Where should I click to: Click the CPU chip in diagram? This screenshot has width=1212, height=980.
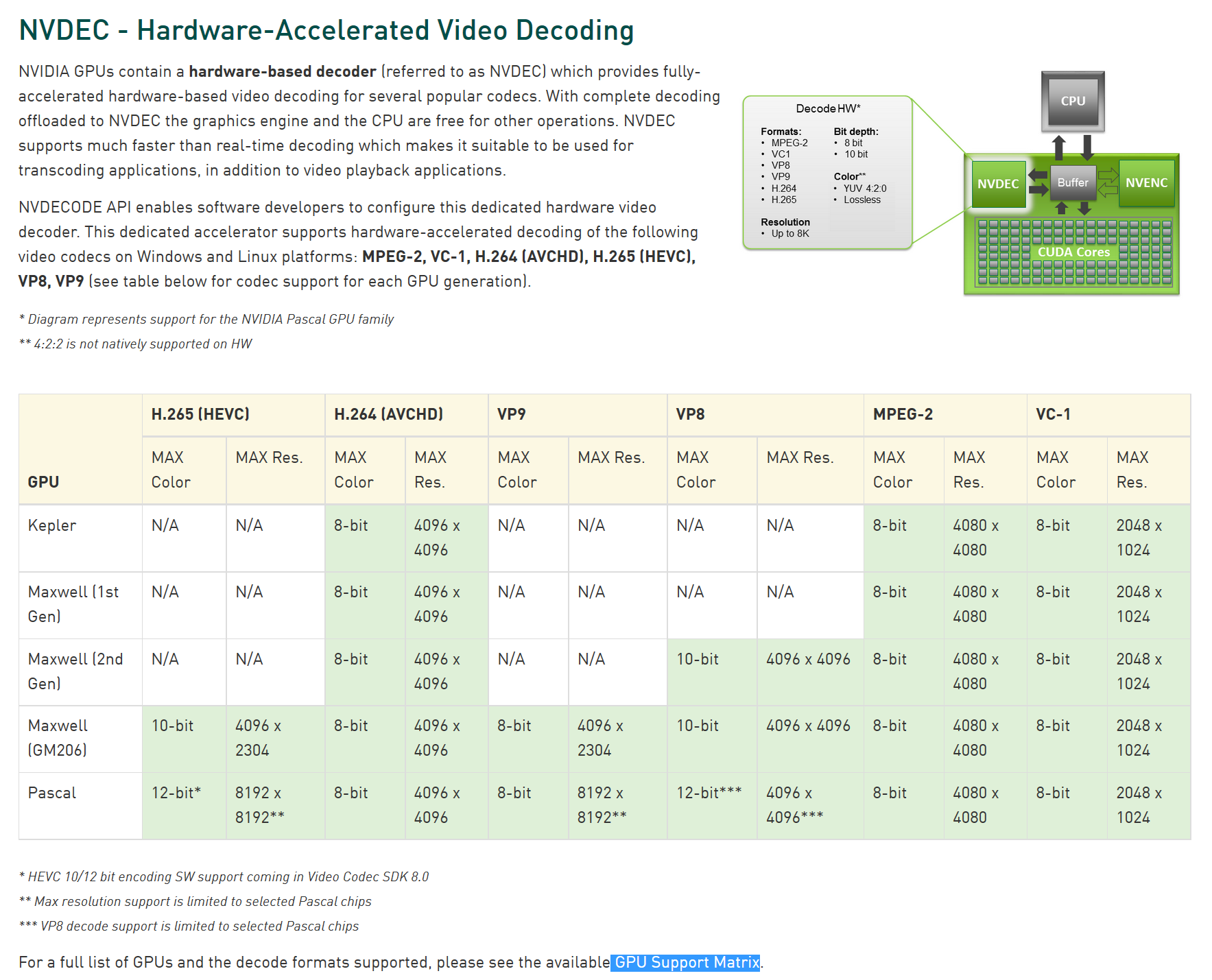pyautogui.click(x=1073, y=101)
